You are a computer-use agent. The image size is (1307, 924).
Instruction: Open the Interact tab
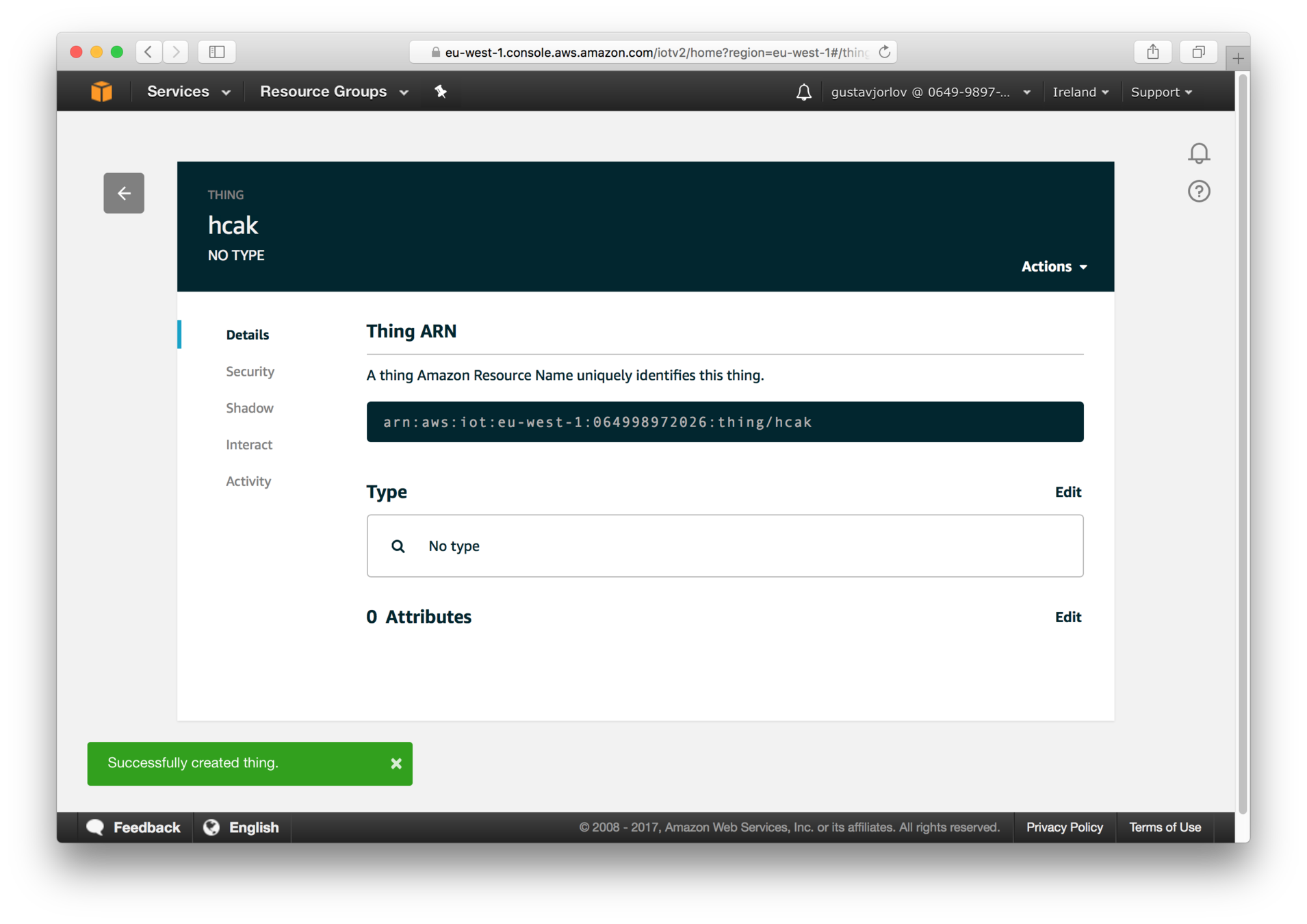click(249, 445)
